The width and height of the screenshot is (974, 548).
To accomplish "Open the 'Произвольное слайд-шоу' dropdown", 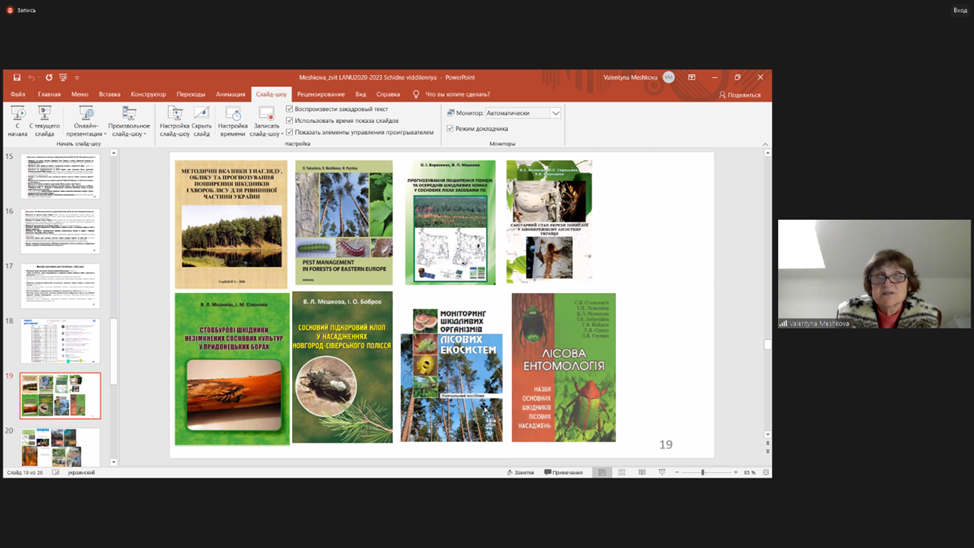I will coord(129,121).
